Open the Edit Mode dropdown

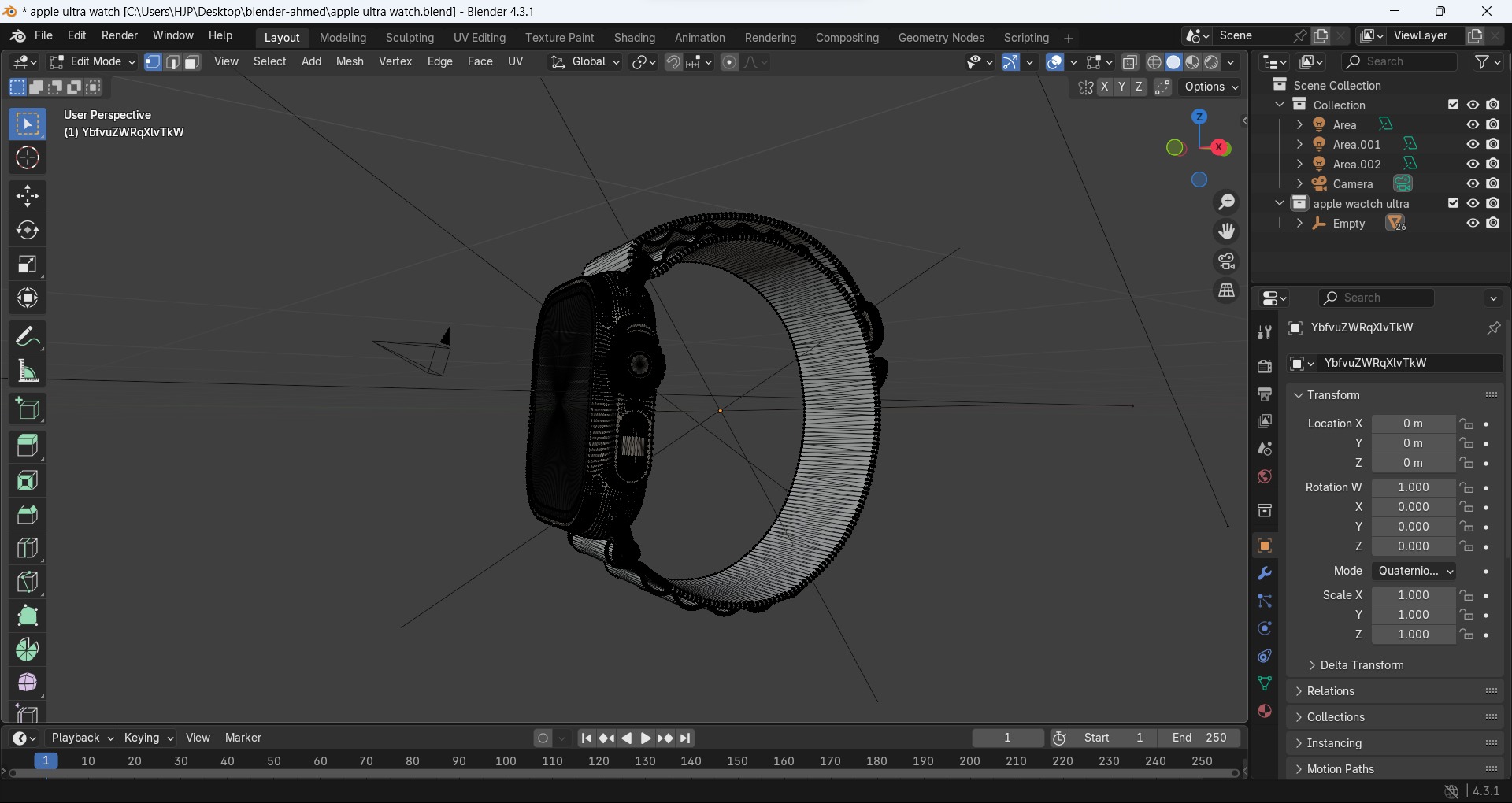click(92, 62)
